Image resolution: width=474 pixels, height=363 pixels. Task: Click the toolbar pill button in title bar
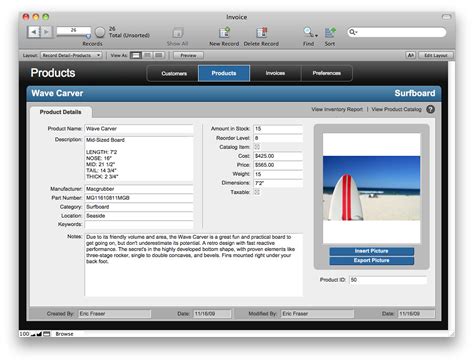coord(446,16)
